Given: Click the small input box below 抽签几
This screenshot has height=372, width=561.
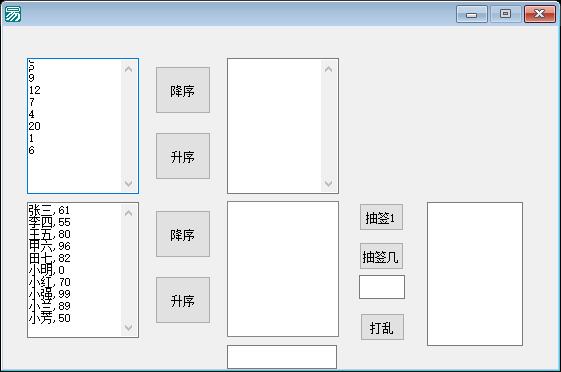Looking at the screenshot, I should click(x=382, y=287).
